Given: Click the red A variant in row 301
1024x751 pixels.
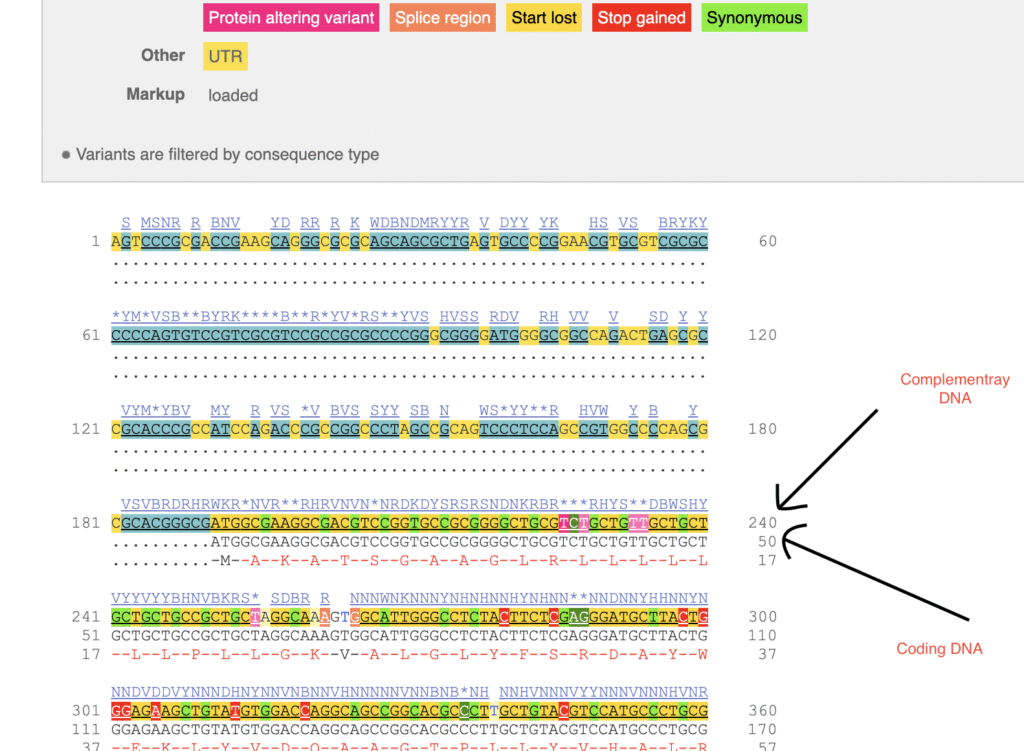Looking at the screenshot, I should (156, 711).
